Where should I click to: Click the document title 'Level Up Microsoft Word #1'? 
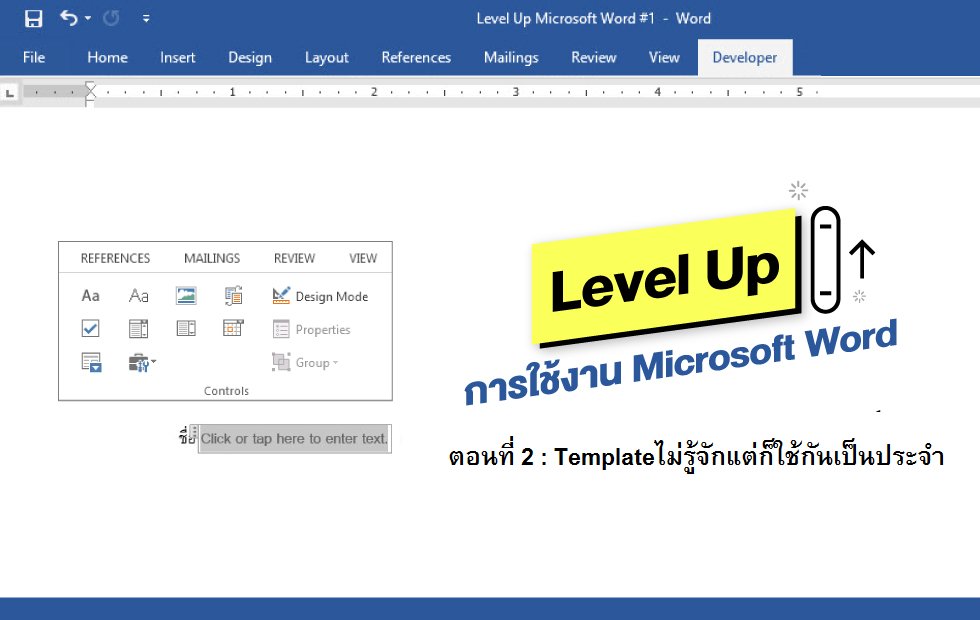[566, 18]
